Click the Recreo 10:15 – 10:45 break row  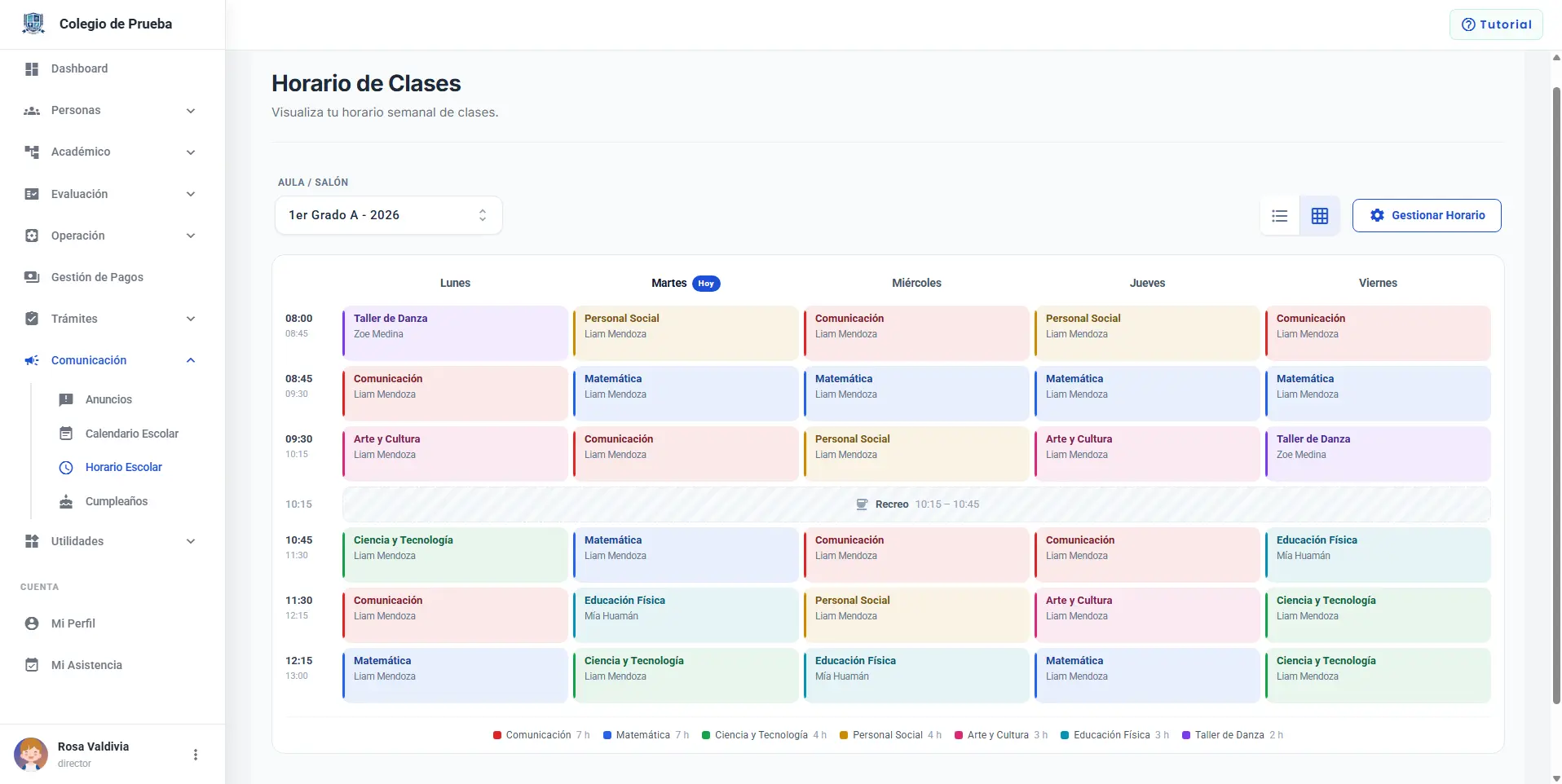[x=916, y=504]
